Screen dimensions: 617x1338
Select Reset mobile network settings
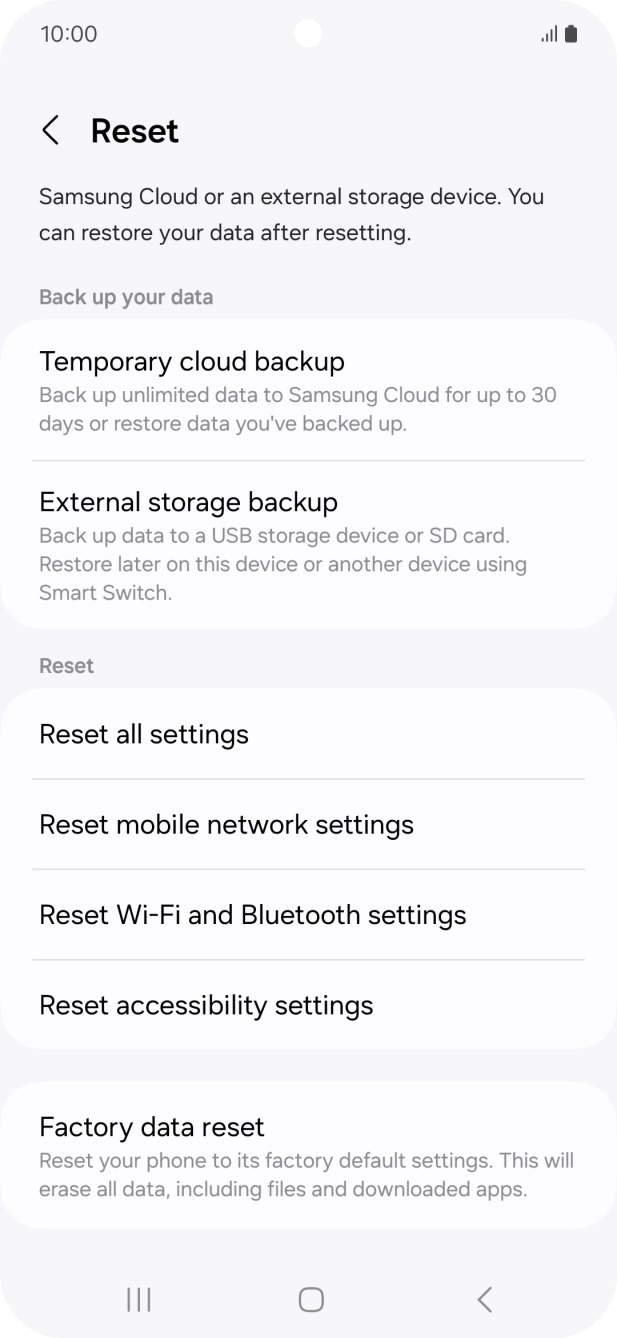coord(226,824)
